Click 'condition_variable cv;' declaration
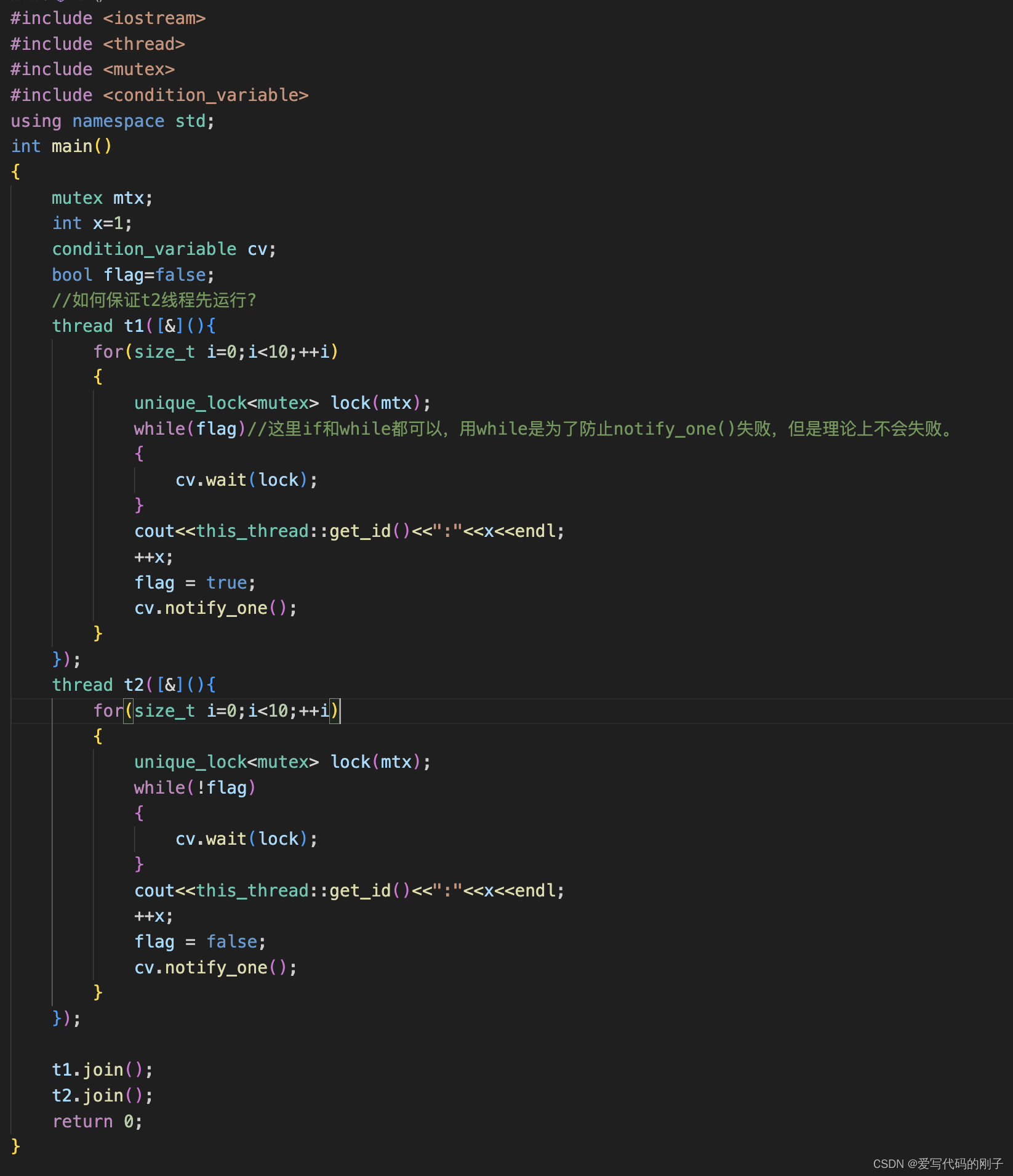1013x1176 pixels. (x=164, y=249)
